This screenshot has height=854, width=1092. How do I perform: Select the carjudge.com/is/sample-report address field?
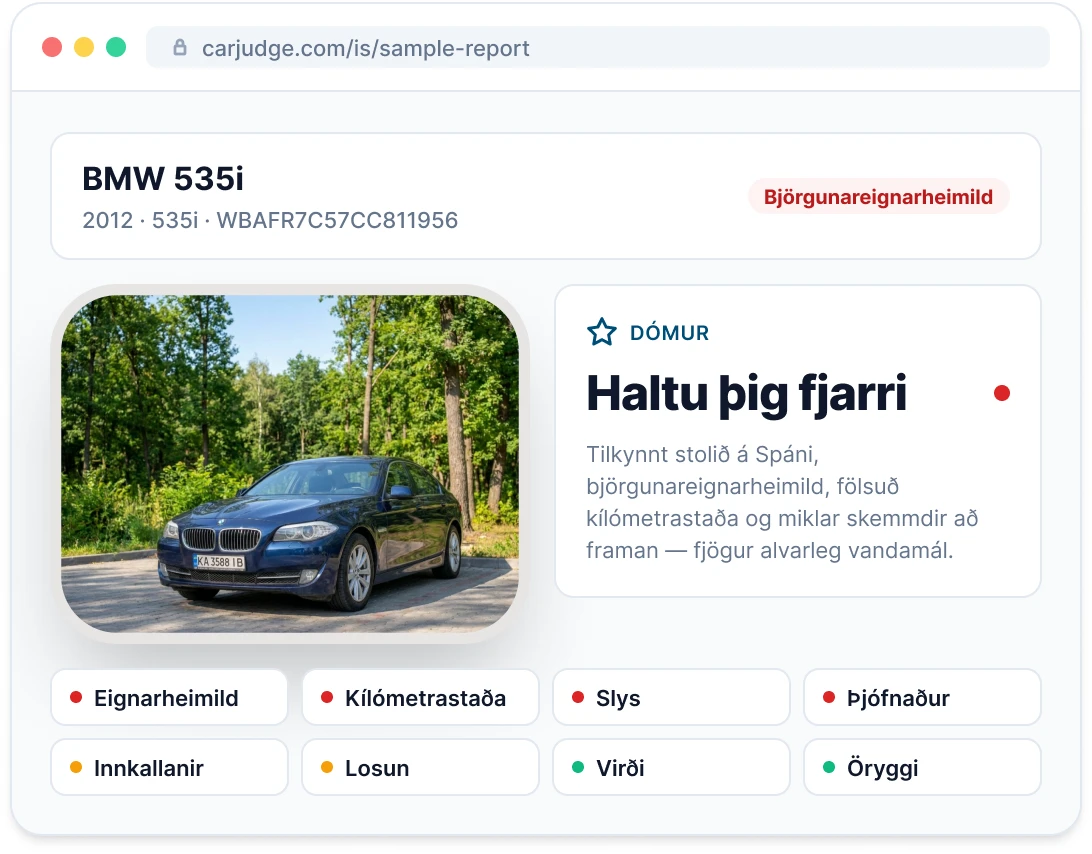point(598,47)
